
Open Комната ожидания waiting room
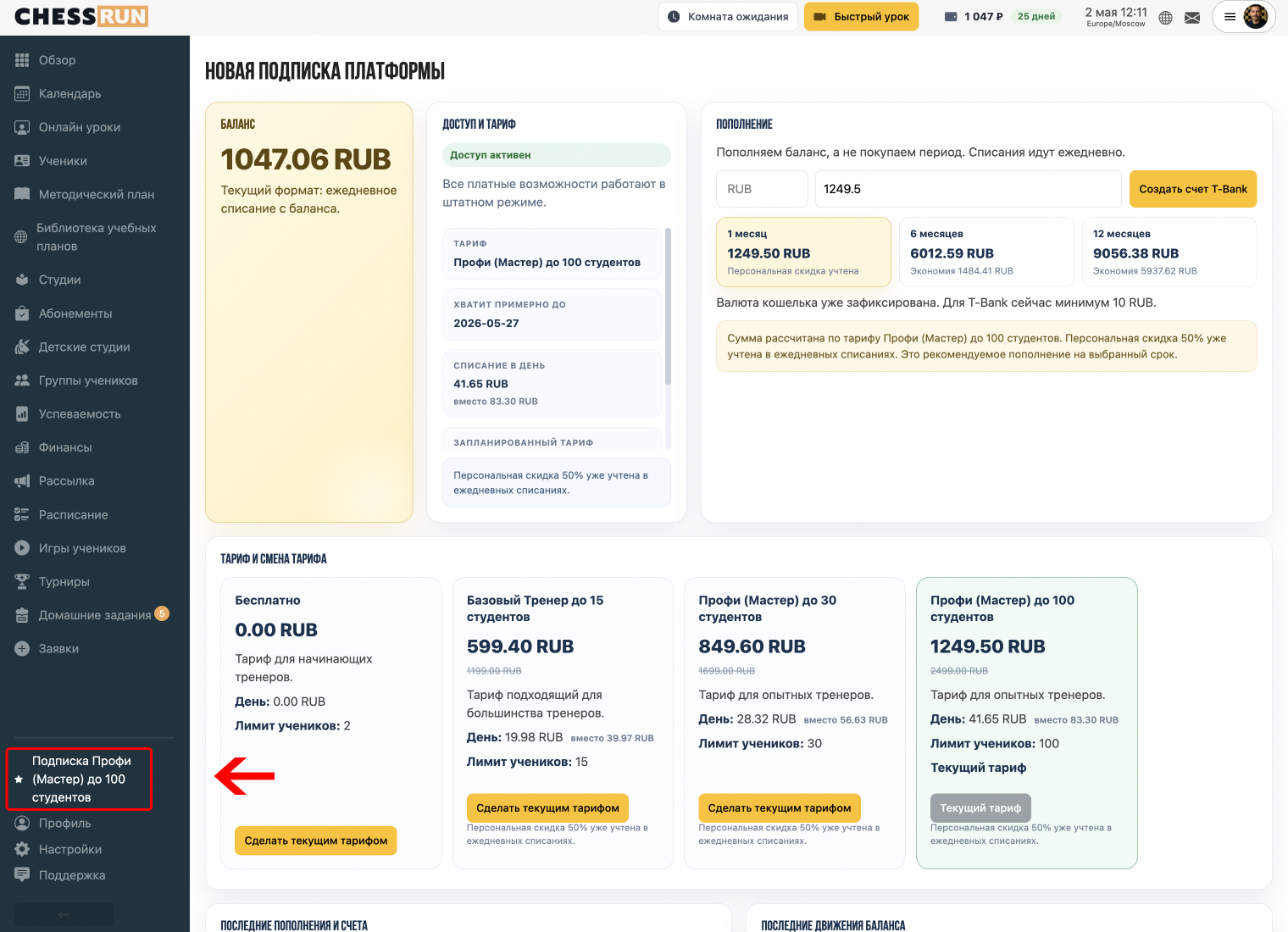point(728,17)
